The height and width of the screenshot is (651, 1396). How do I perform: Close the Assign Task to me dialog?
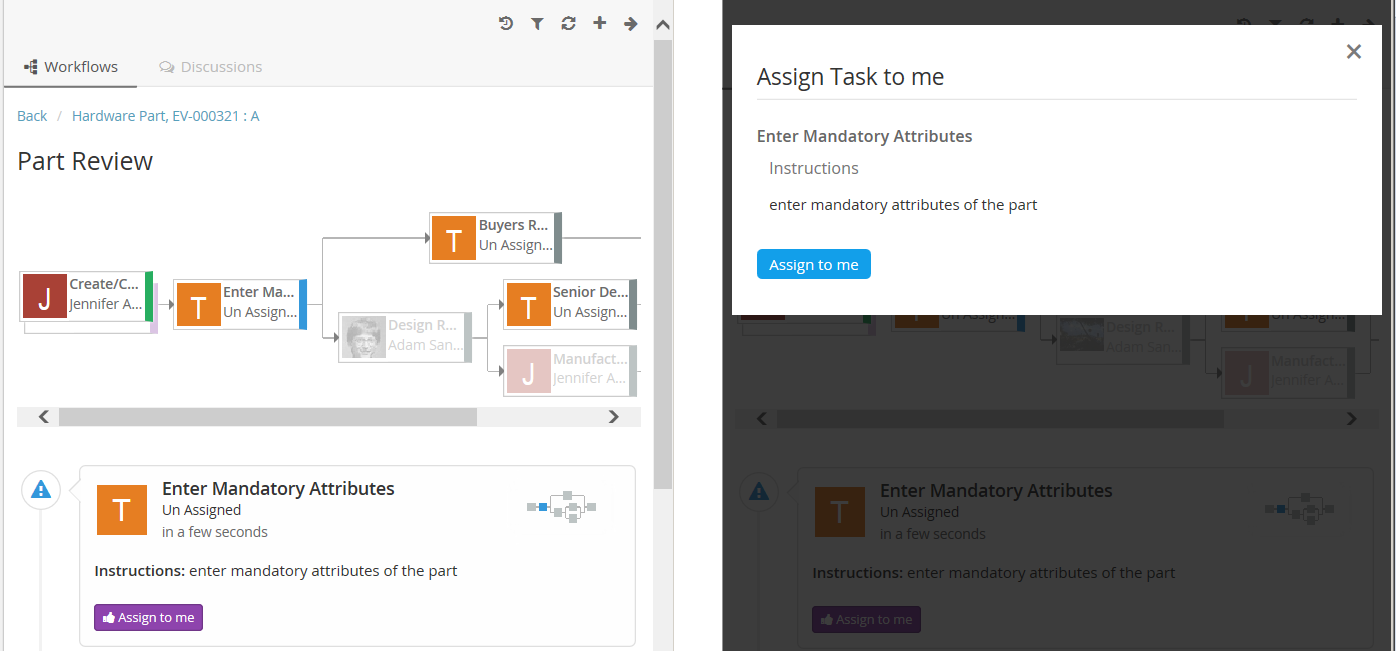(x=1354, y=52)
